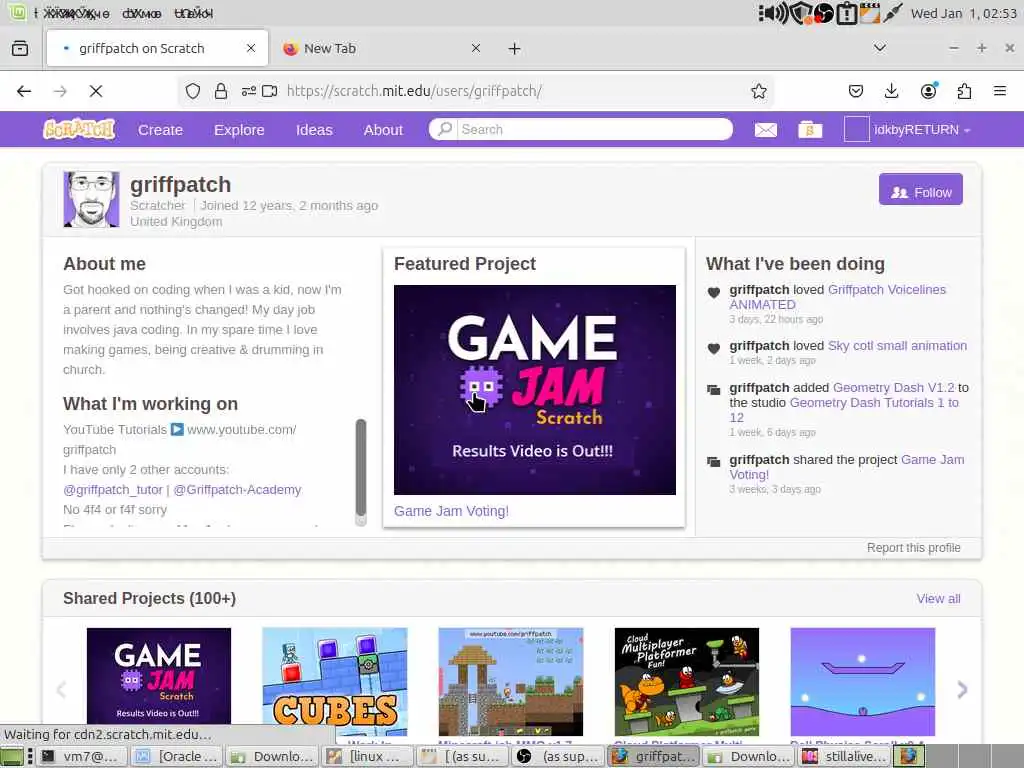This screenshot has height=768, width=1024.
Task: Open the Griffpatch Voicelines ANIMATED link
Action: pyautogui.click(x=837, y=296)
